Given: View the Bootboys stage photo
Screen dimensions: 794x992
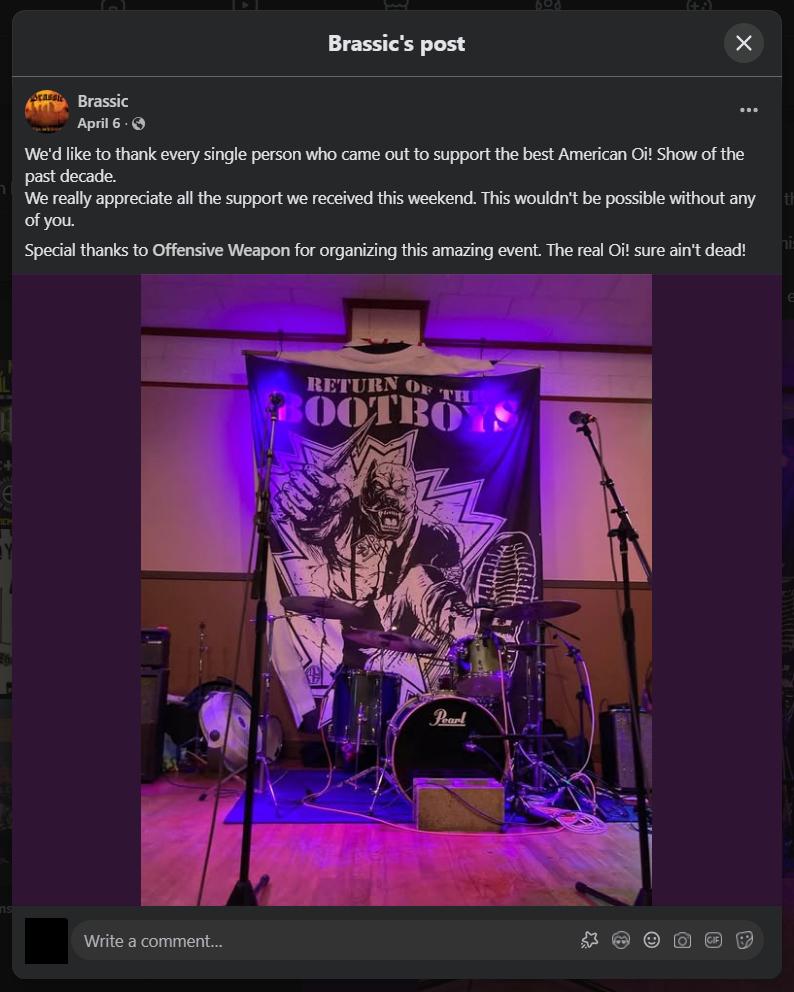Looking at the screenshot, I should pos(396,590).
